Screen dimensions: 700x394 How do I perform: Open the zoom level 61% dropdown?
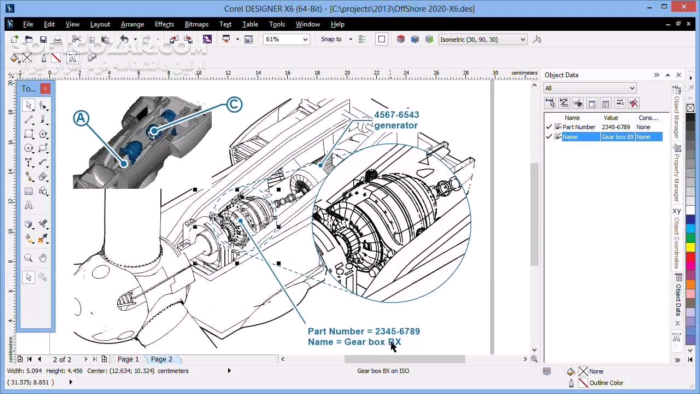click(305, 40)
